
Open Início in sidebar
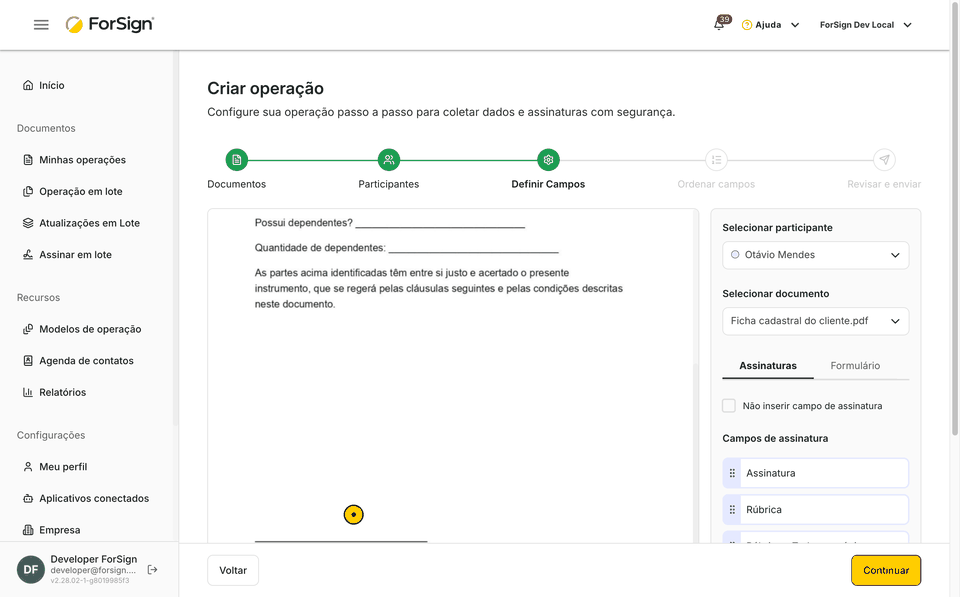point(51,85)
